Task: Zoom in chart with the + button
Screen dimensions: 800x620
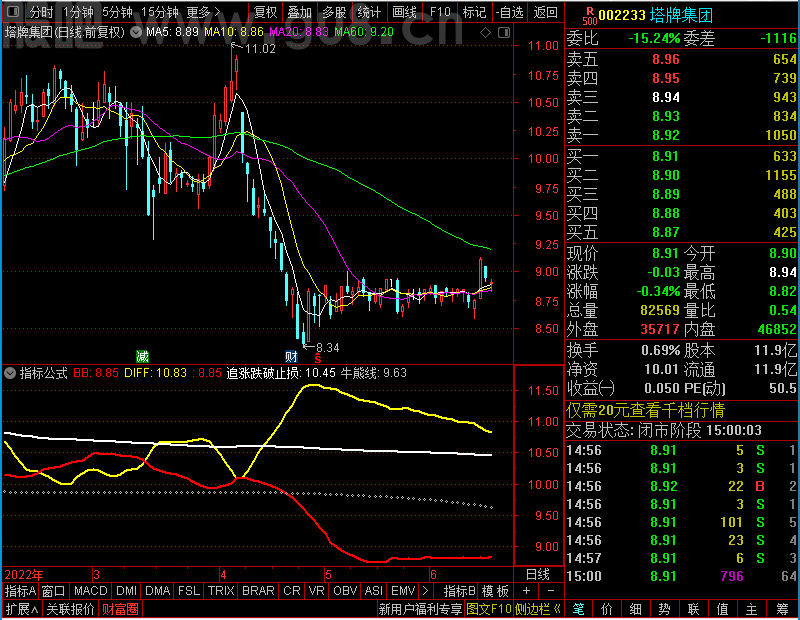Action: coord(527,591)
